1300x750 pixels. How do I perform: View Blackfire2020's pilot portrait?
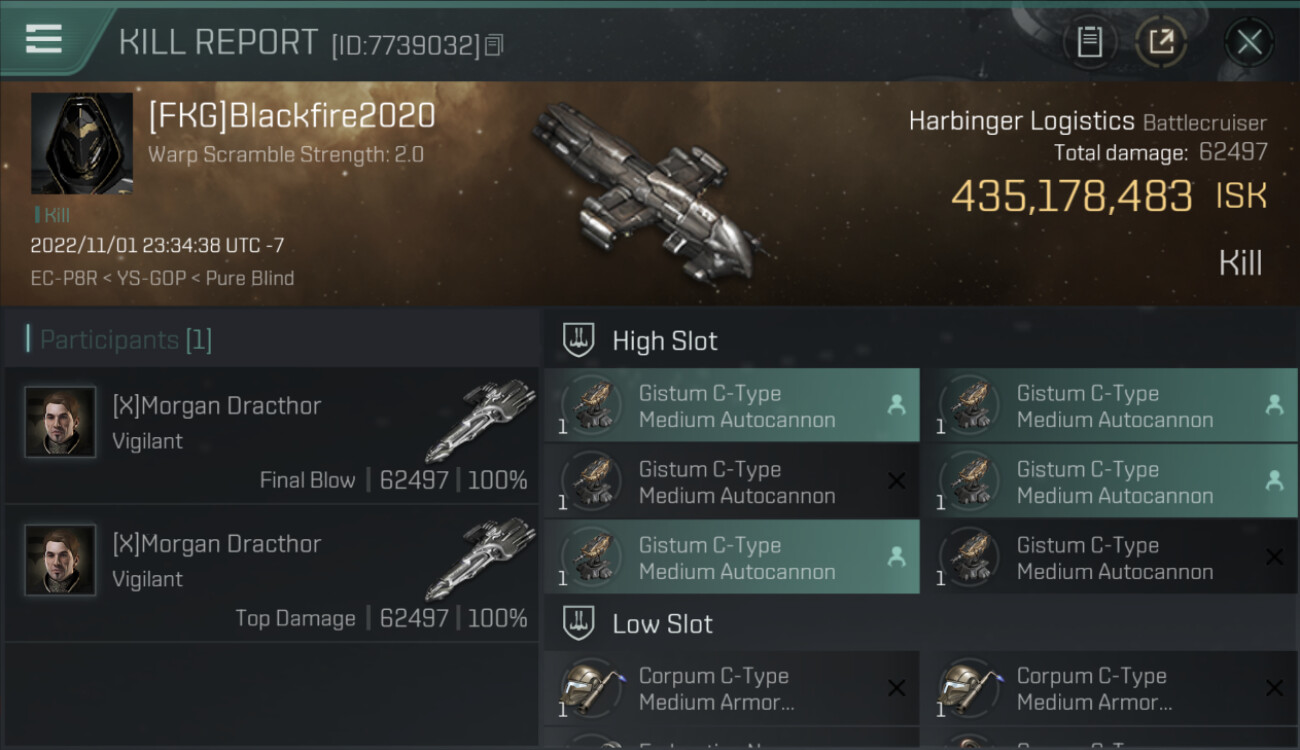pyautogui.click(x=82, y=144)
